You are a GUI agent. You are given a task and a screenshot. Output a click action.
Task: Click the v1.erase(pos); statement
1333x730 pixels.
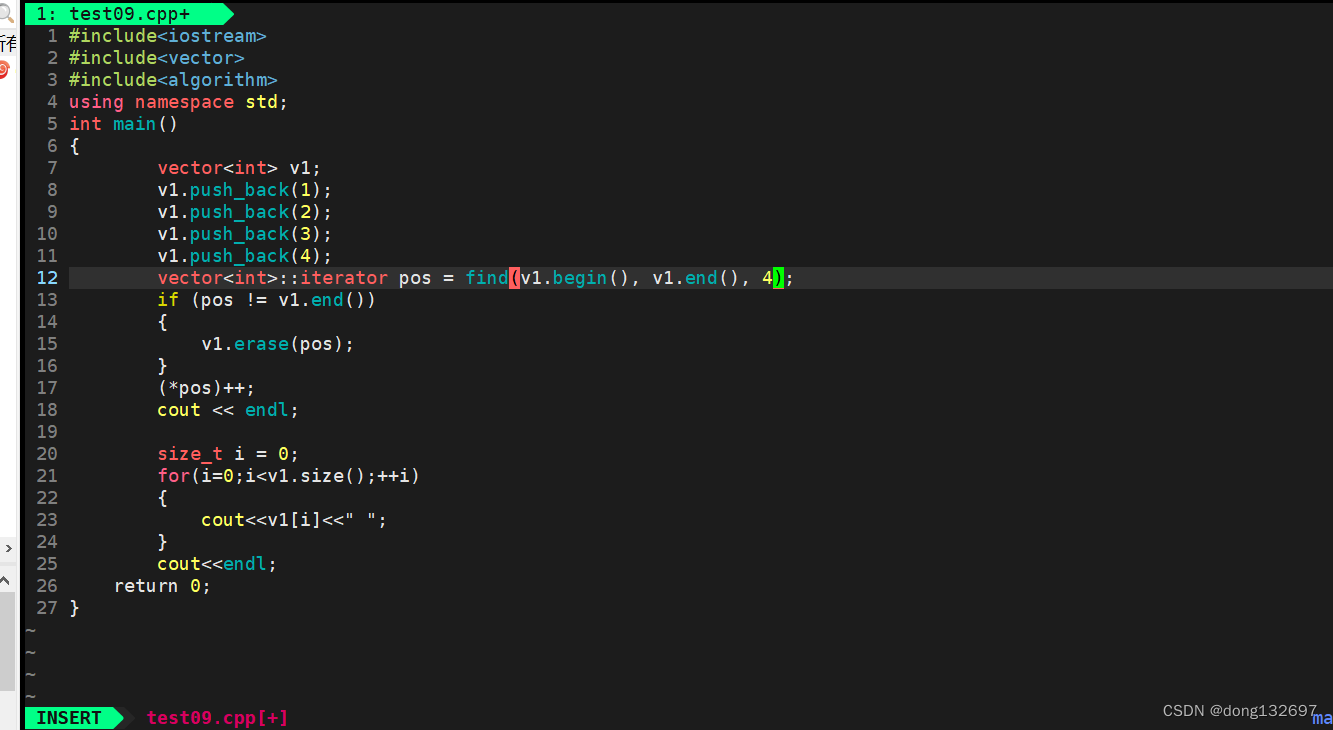pyautogui.click(x=278, y=344)
